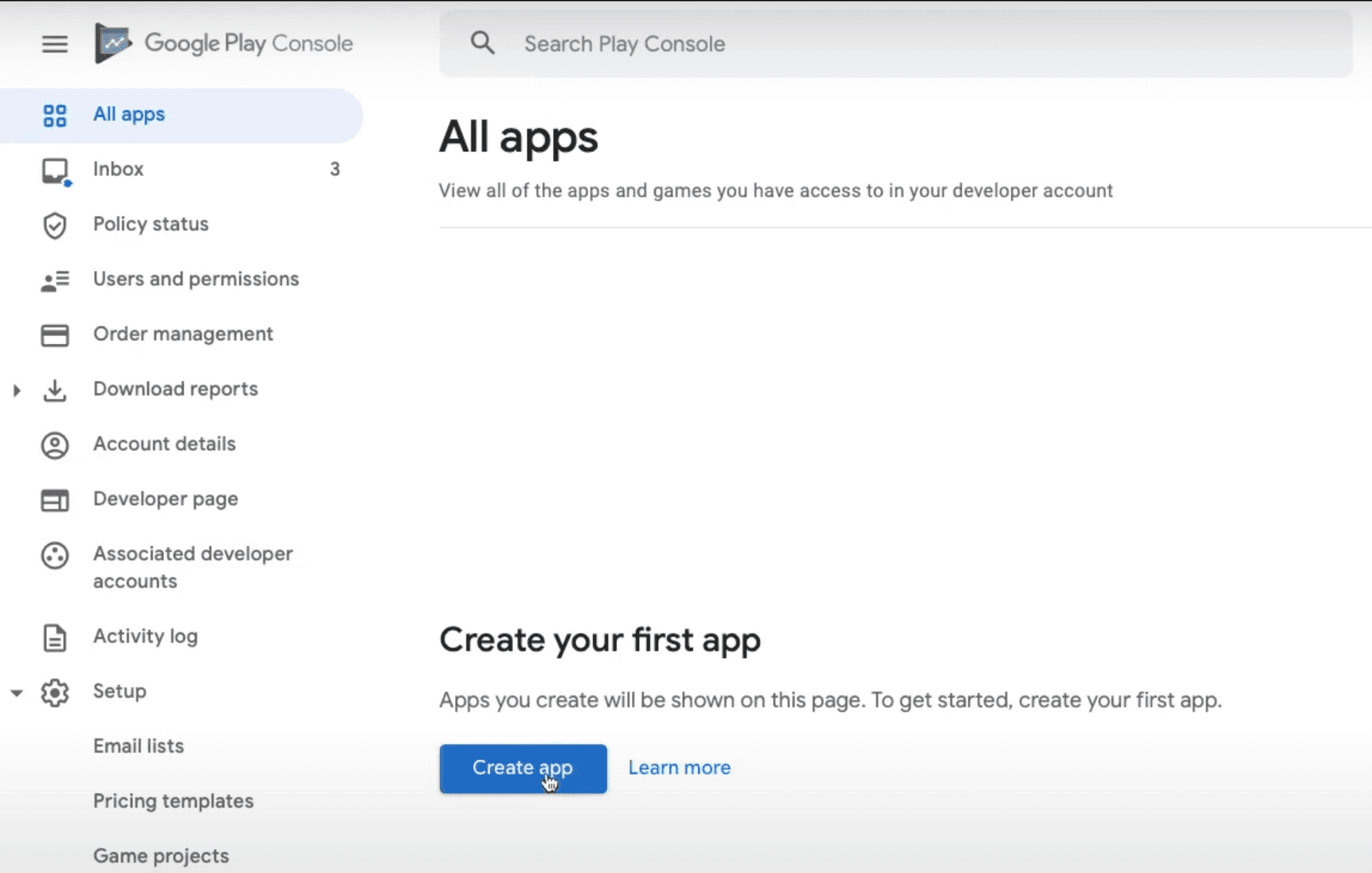Screen dimensions: 1372x873
Task: Click the Download reports icon
Action: tap(54, 390)
